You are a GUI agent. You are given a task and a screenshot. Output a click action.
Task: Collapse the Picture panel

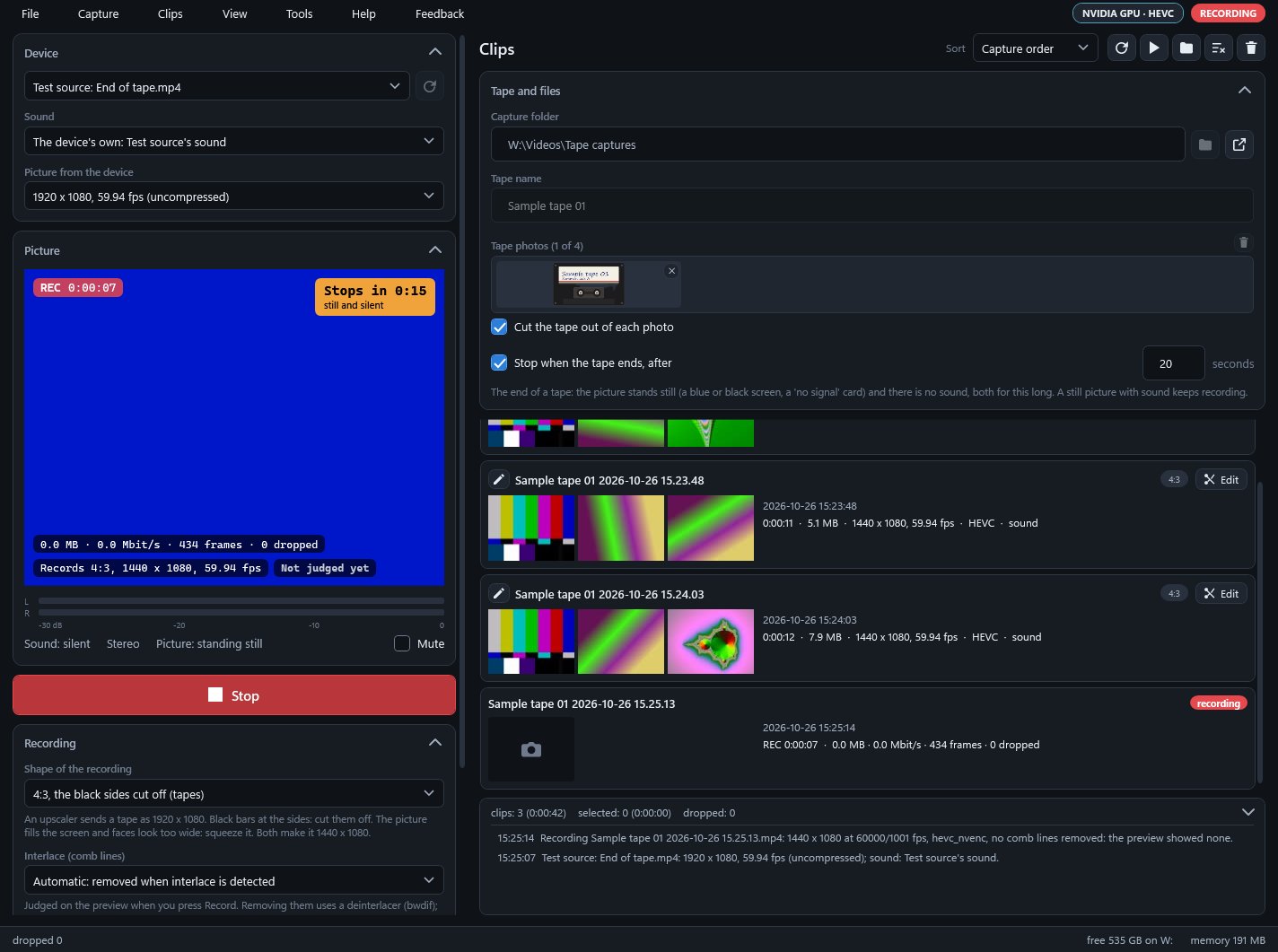click(x=435, y=249)
